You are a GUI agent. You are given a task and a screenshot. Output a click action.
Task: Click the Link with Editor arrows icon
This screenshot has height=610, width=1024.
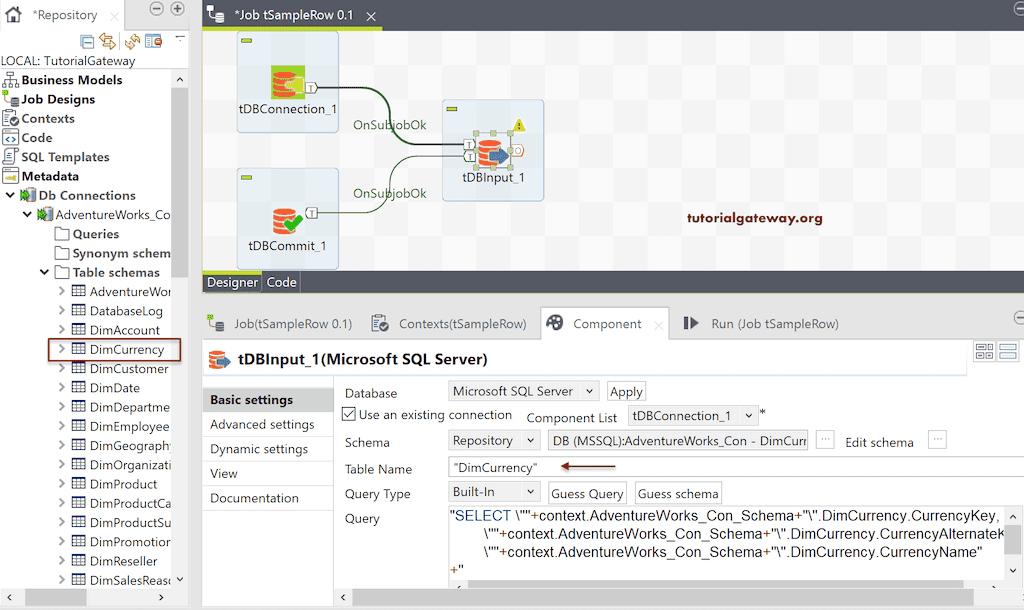click(108, 41)
